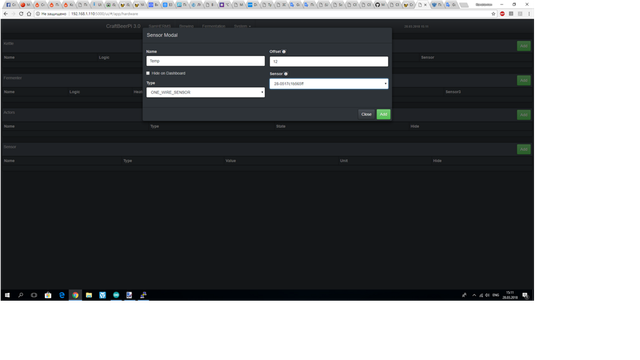Screen dimensions: 640x360
Task: Add a new Fermenter using its Add button
Action: (x=524, y=80)
